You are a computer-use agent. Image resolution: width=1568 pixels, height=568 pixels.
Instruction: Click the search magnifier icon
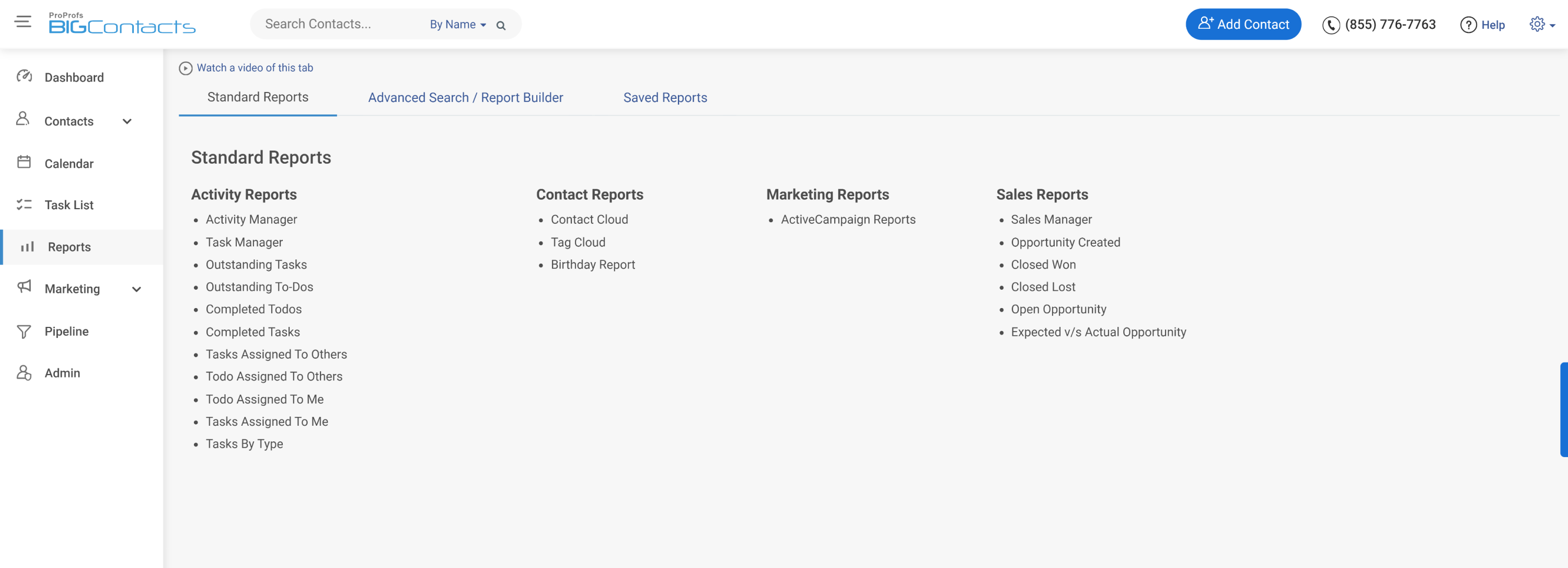pyautogui.click(x=501, y=26)
